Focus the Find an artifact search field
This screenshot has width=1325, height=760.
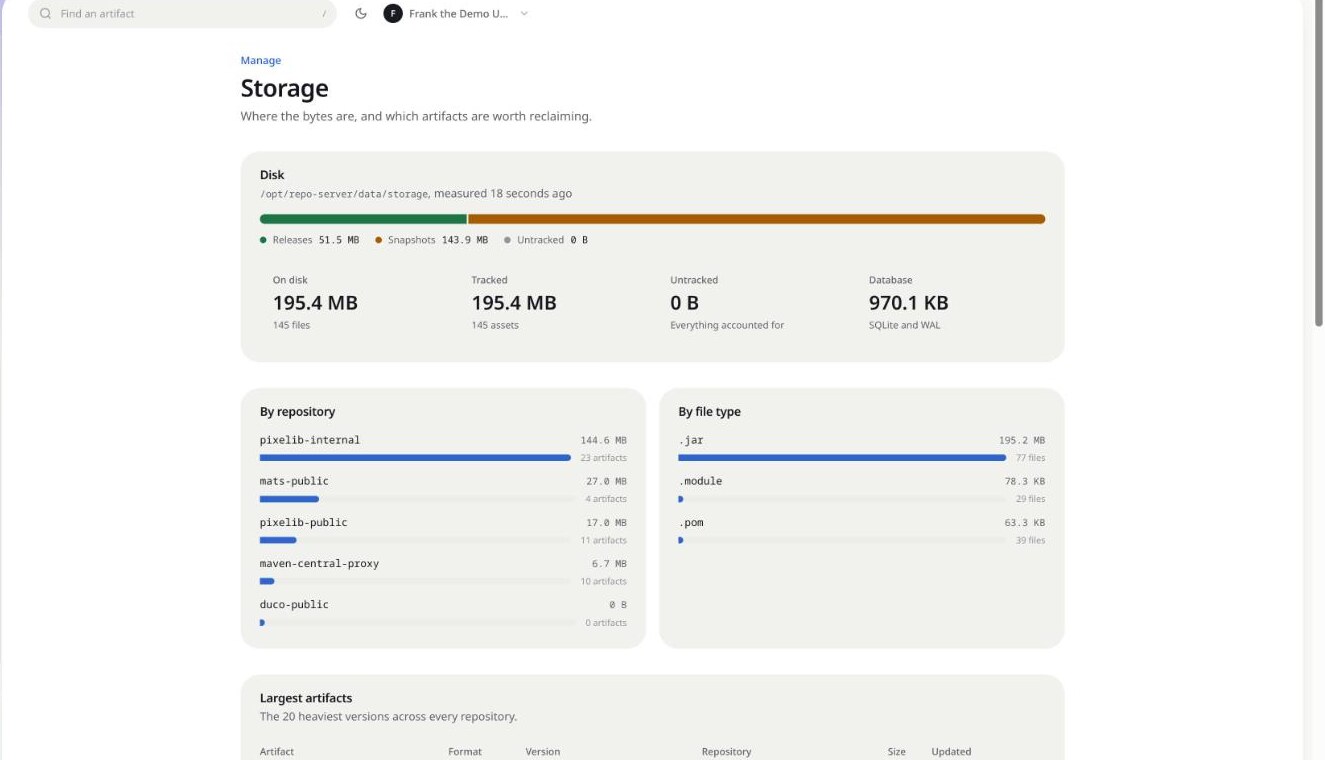pyautogui.click(x=182, y=14)
